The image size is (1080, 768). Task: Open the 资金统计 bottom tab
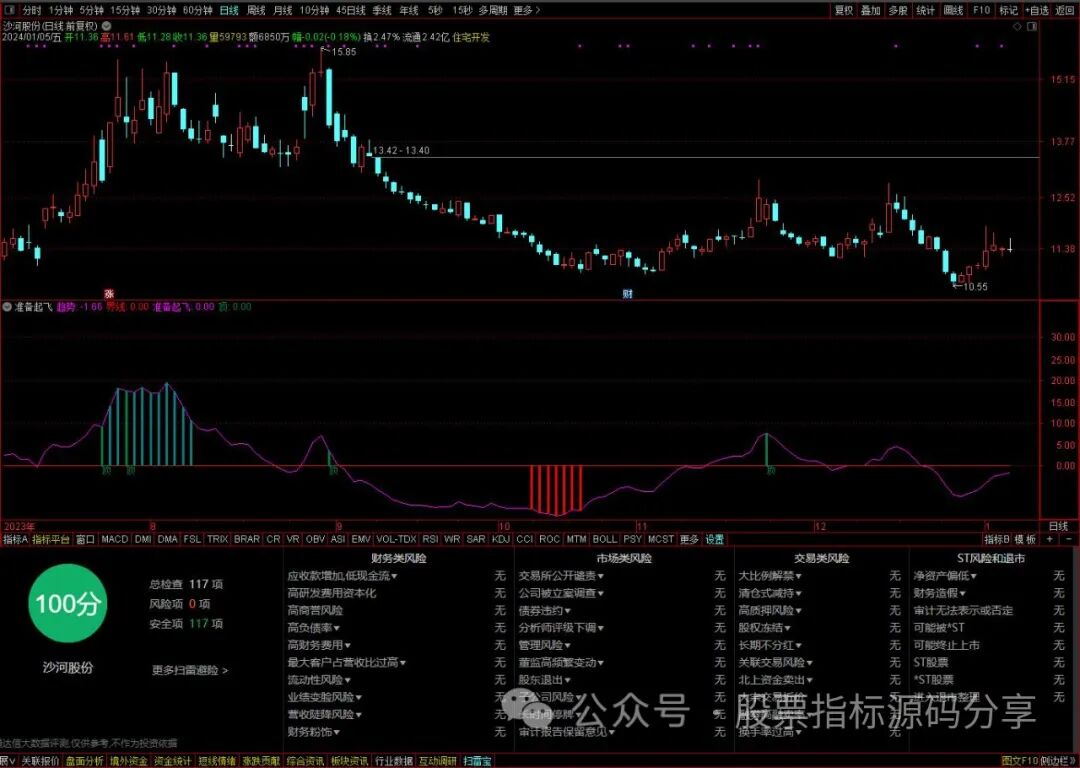point(172,761)
